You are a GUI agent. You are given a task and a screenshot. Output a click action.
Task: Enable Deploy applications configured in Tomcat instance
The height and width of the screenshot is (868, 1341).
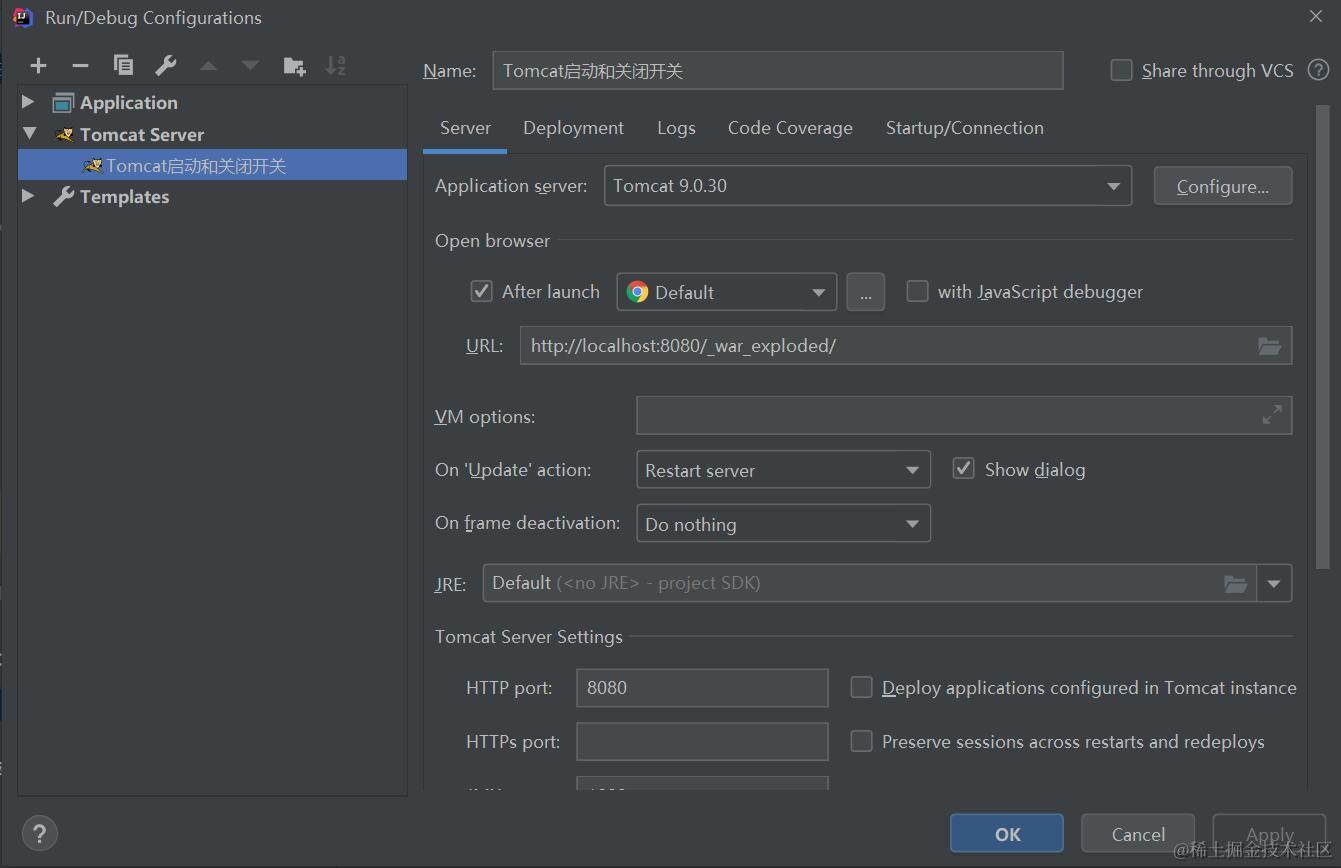(861, 687)
